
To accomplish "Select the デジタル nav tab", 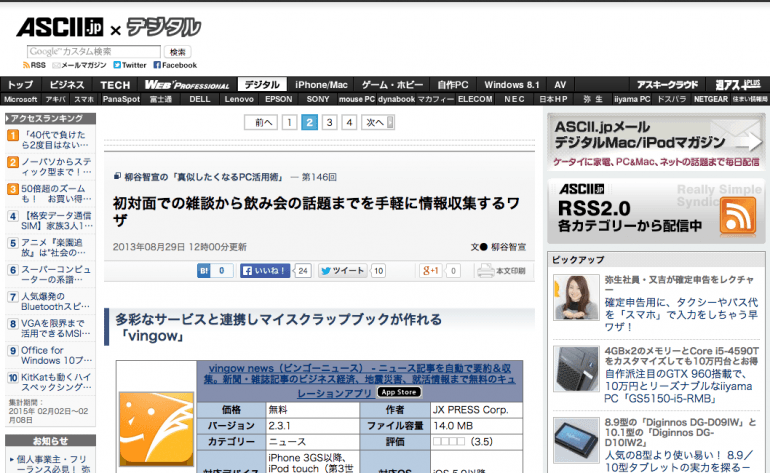I will click(x=262, y=84).
